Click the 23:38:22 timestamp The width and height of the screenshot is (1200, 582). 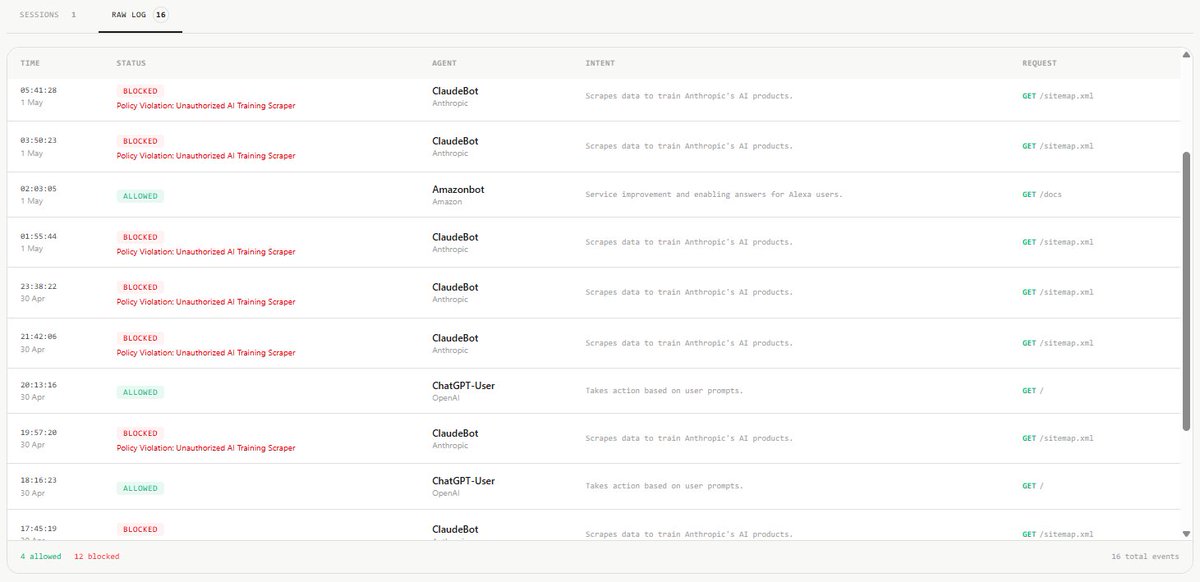pyautogui.click(x=38, y=285)
